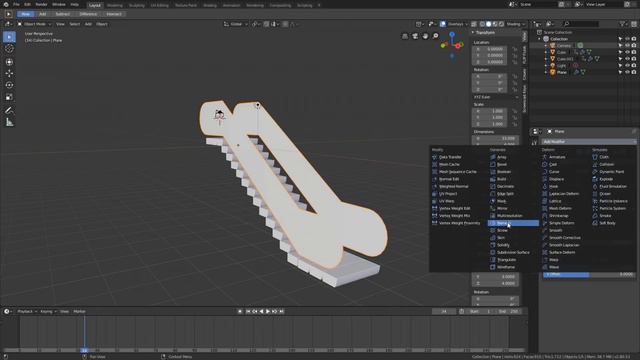Expand the Plane item in outliner
The height and width of the screenshot is (360, 640).
coord(546,72)
